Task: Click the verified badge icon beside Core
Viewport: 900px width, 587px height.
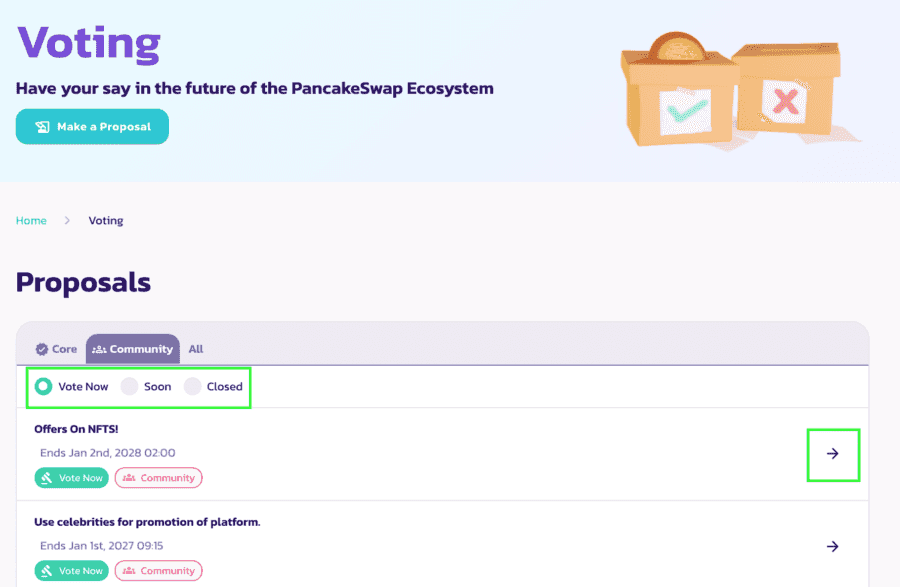Action: point(42,349)
